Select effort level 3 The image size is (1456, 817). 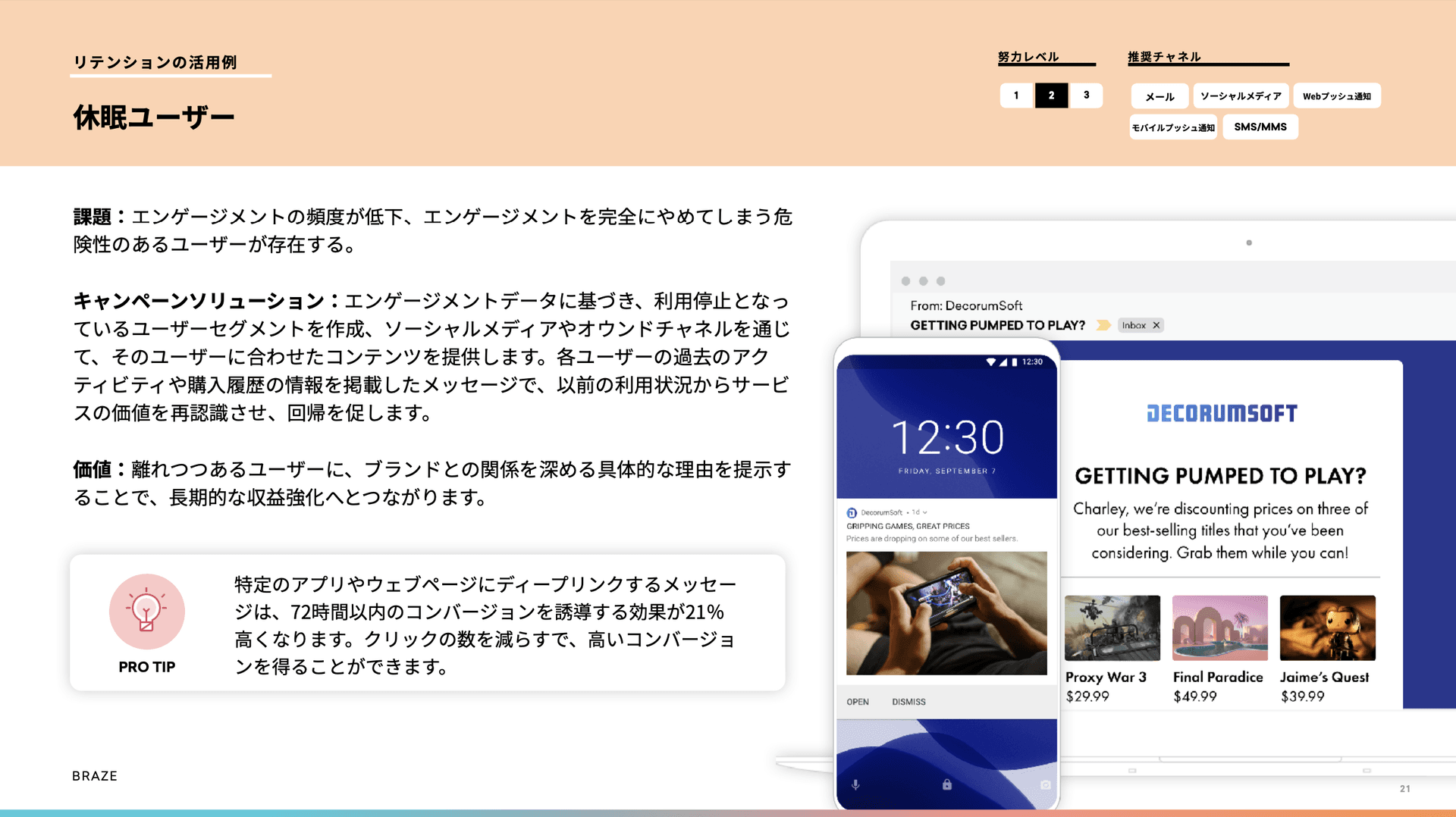pyautogui.click(x=1086, y=95)
